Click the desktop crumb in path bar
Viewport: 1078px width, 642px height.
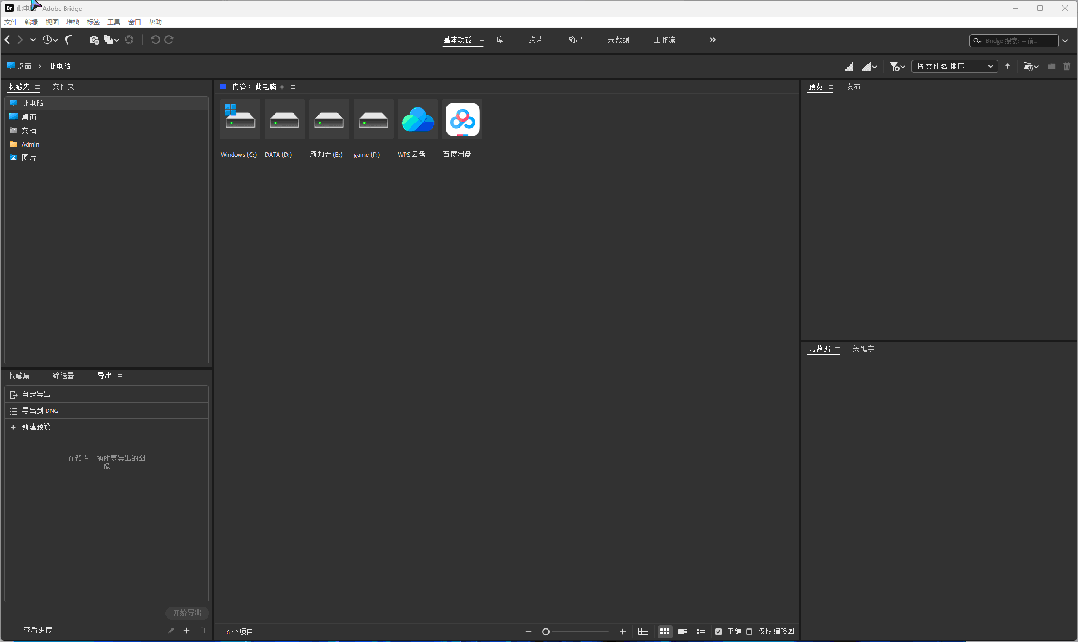tap(19, 66)
